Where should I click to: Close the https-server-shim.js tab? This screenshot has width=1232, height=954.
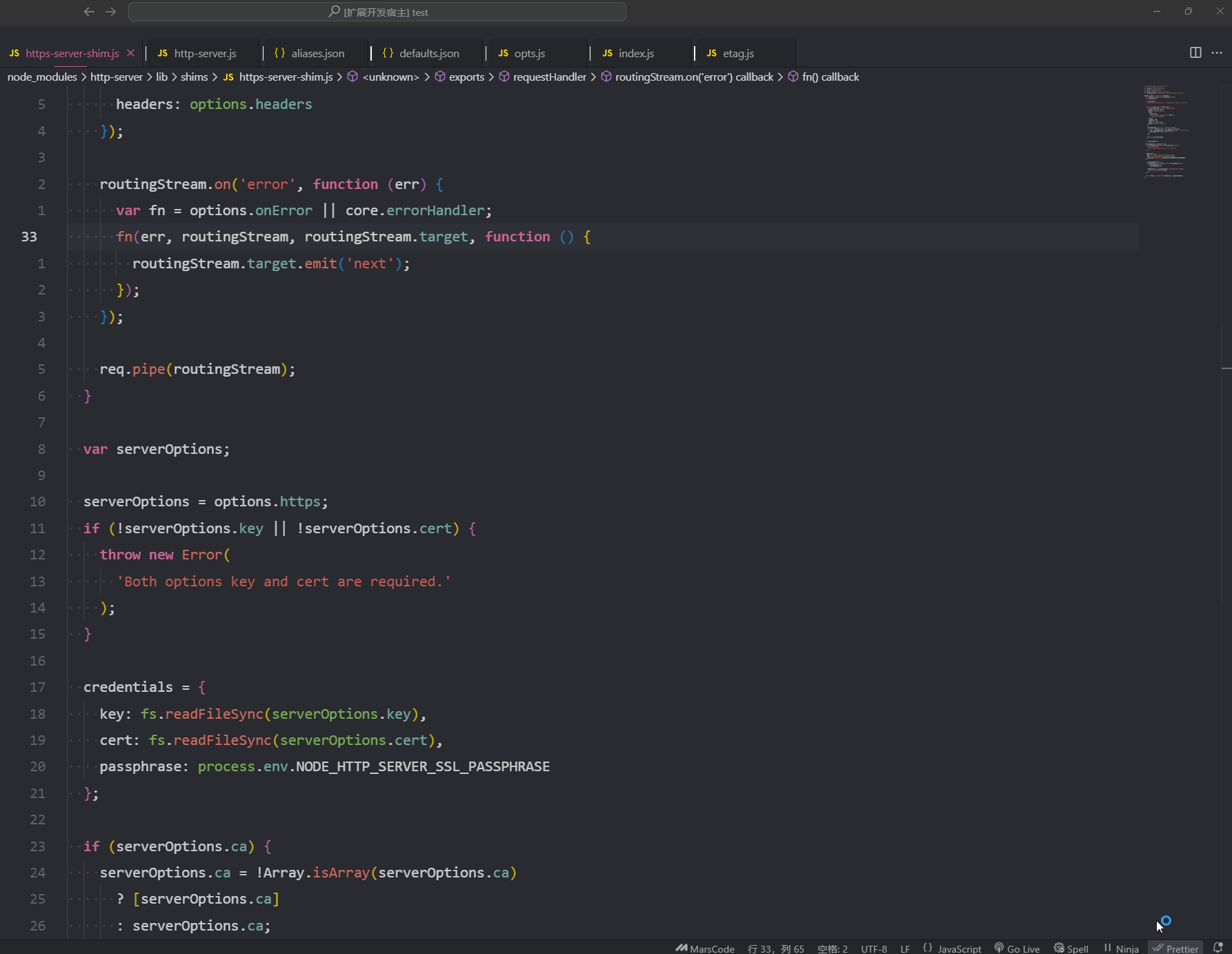pos(130,53)
